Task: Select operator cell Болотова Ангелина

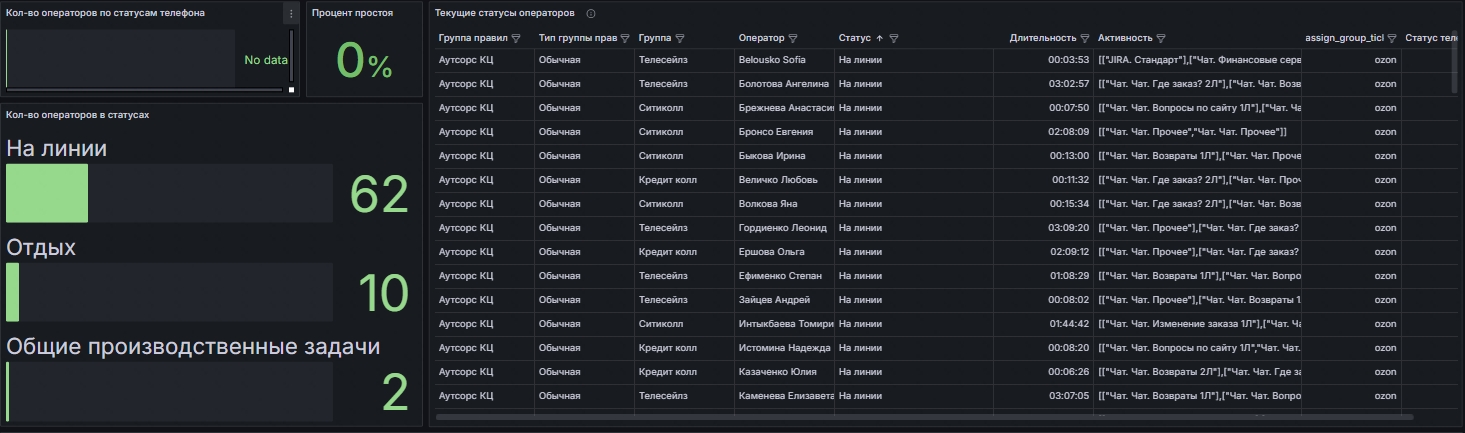Action: tap(784, 84)
